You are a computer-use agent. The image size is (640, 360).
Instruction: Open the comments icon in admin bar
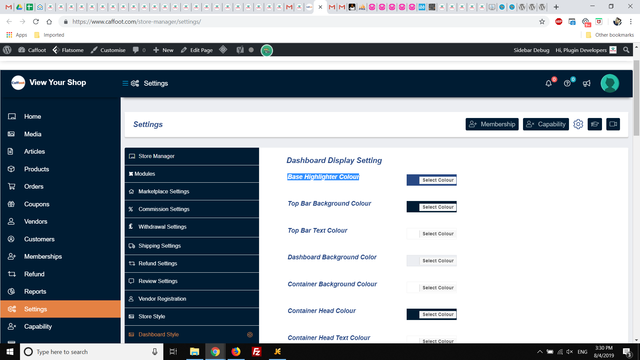[138, 50]
